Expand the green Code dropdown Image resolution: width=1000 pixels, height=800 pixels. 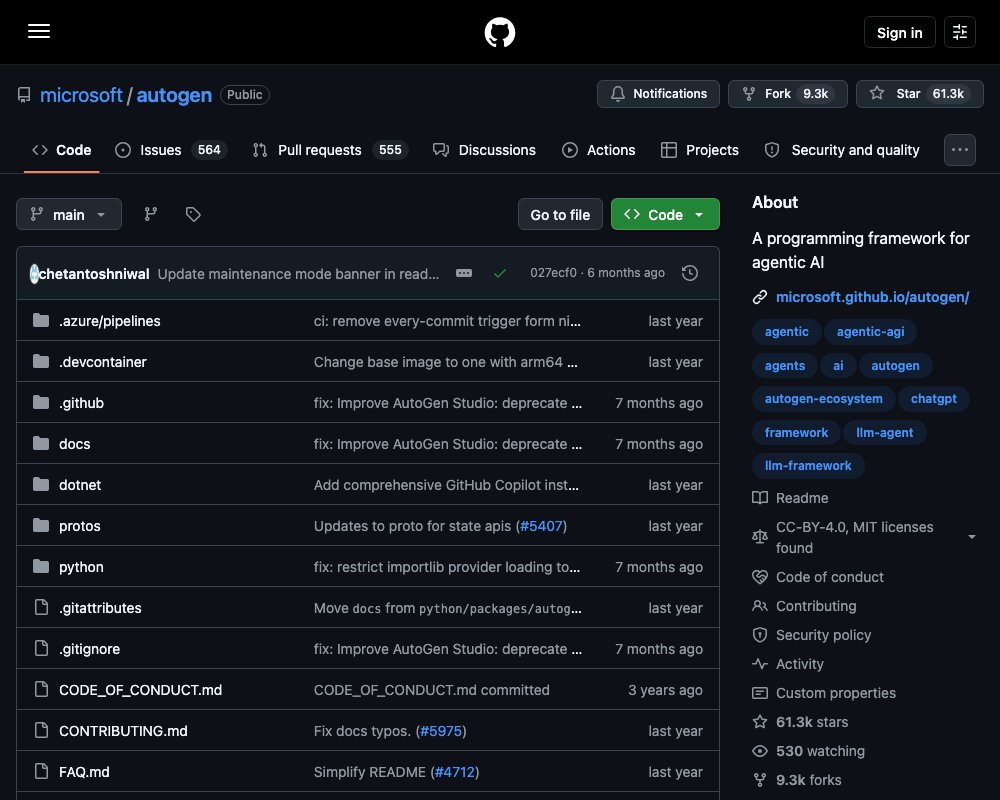coord(665,214)
